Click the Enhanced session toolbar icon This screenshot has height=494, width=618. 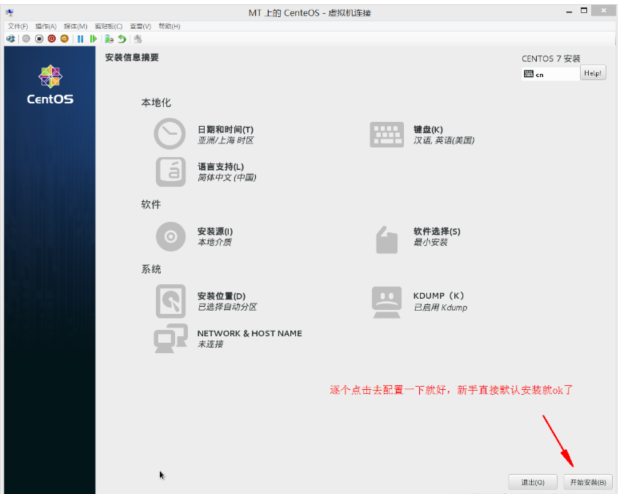pyautogui.click(x=138, y=39)
